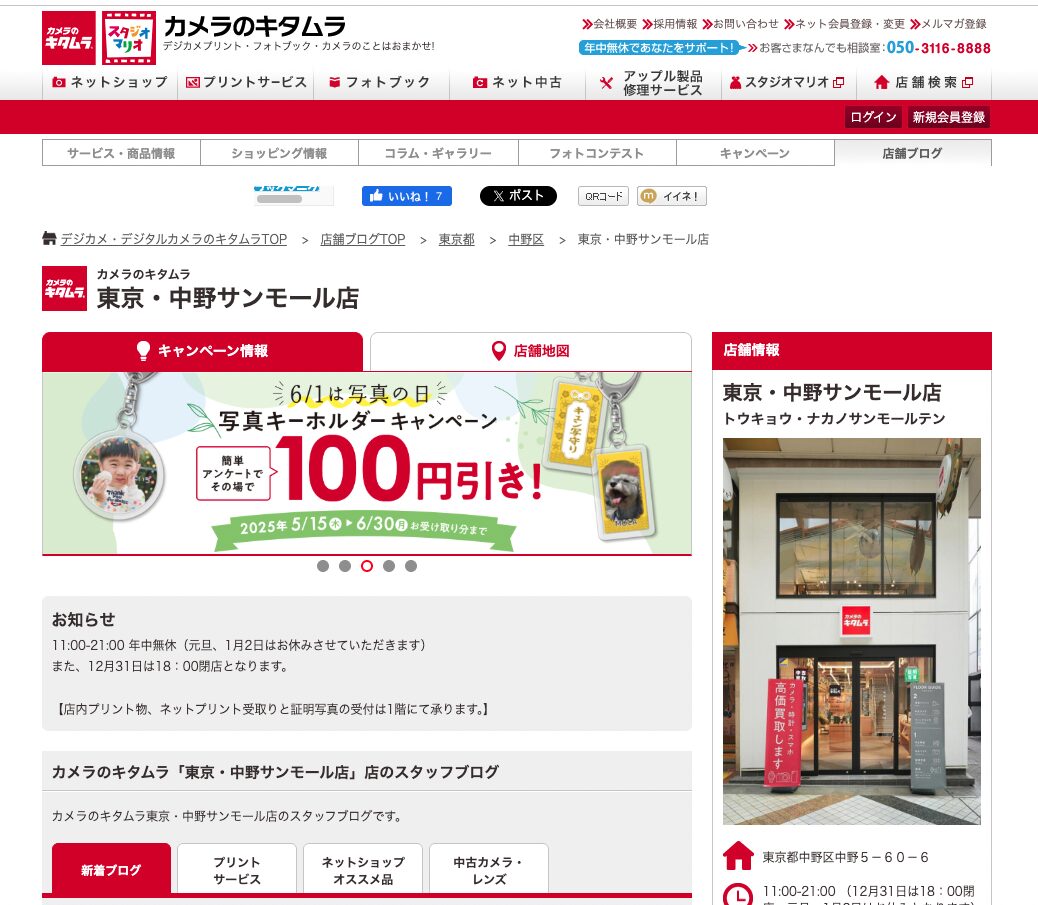1038x905 pixels.
Task: Select フォトコンテスト tab
Action: 597,153
